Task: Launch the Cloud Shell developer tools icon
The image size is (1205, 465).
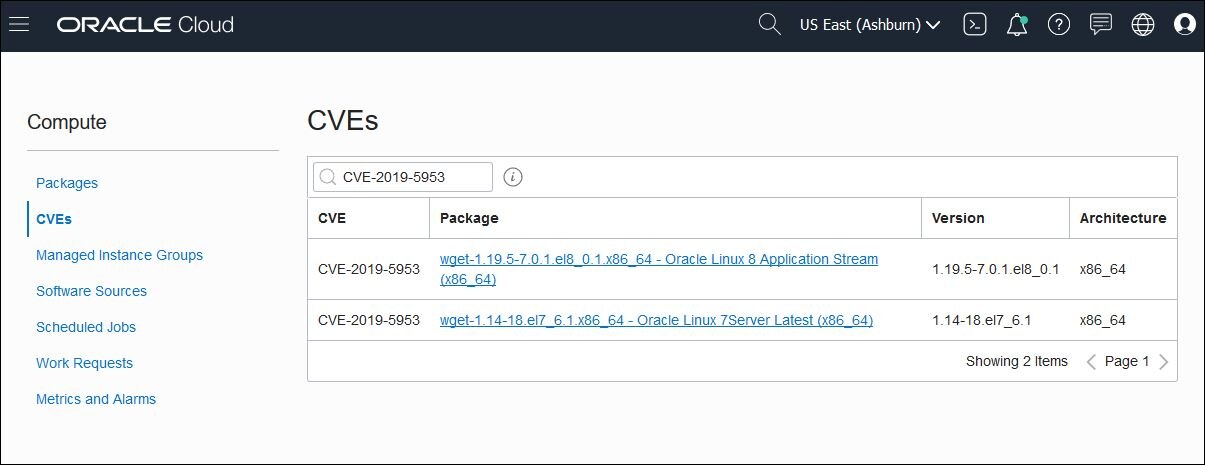Action: 975,25
